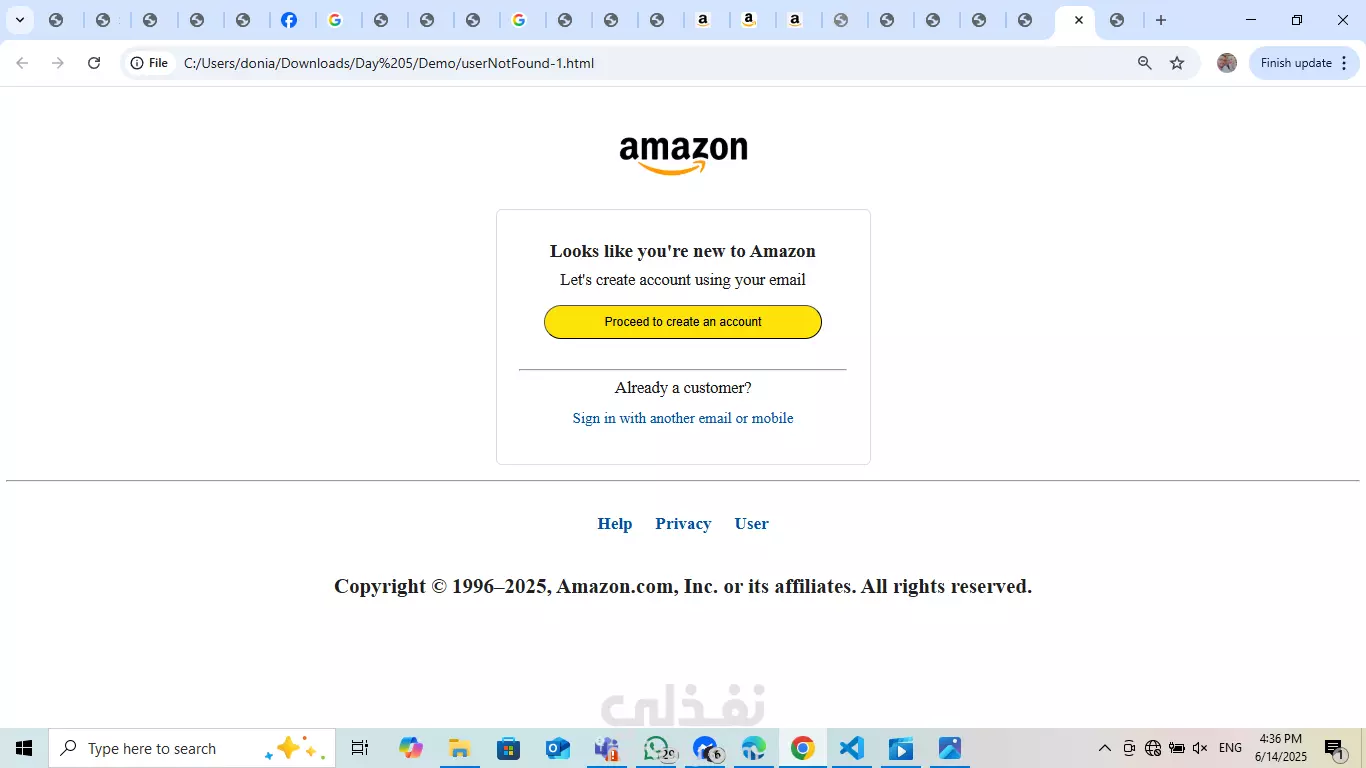Bookmark this page with the star icon
1366x768 pixels.
(x=1177, y=63)
